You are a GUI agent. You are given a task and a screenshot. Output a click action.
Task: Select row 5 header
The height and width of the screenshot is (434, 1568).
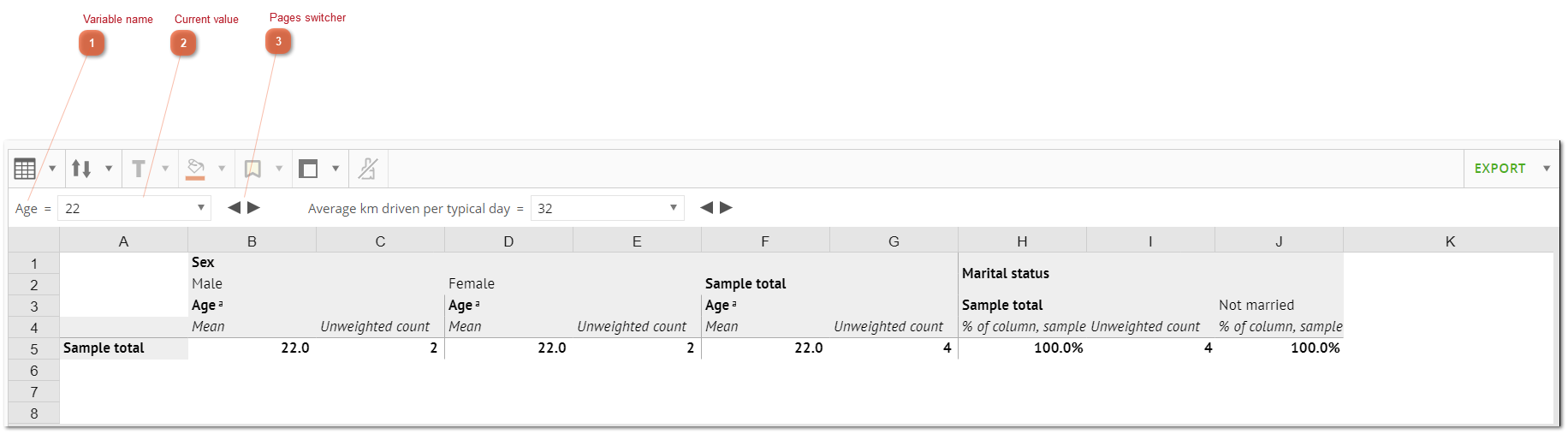click(x=34, y=349)
